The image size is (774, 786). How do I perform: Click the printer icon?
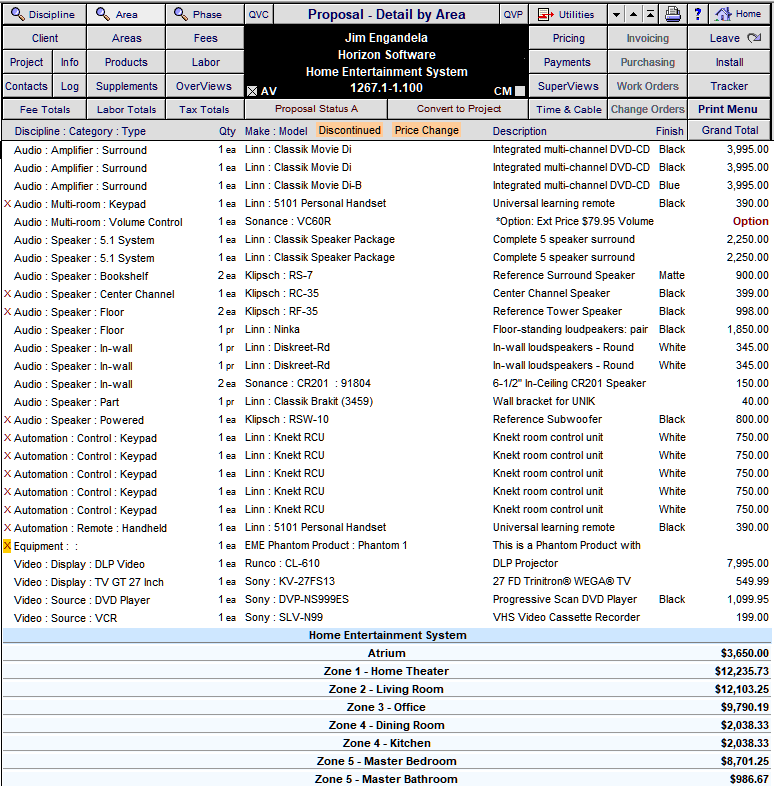(673, 15)
